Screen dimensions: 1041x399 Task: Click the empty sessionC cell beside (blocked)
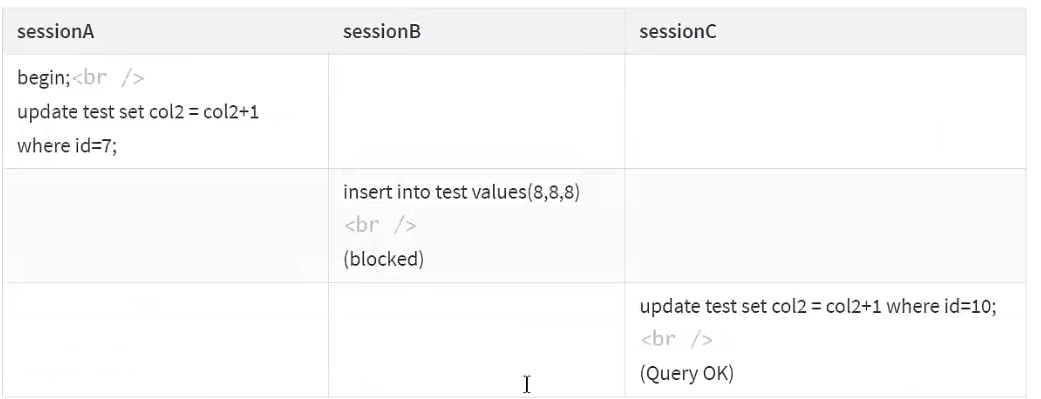825,226
